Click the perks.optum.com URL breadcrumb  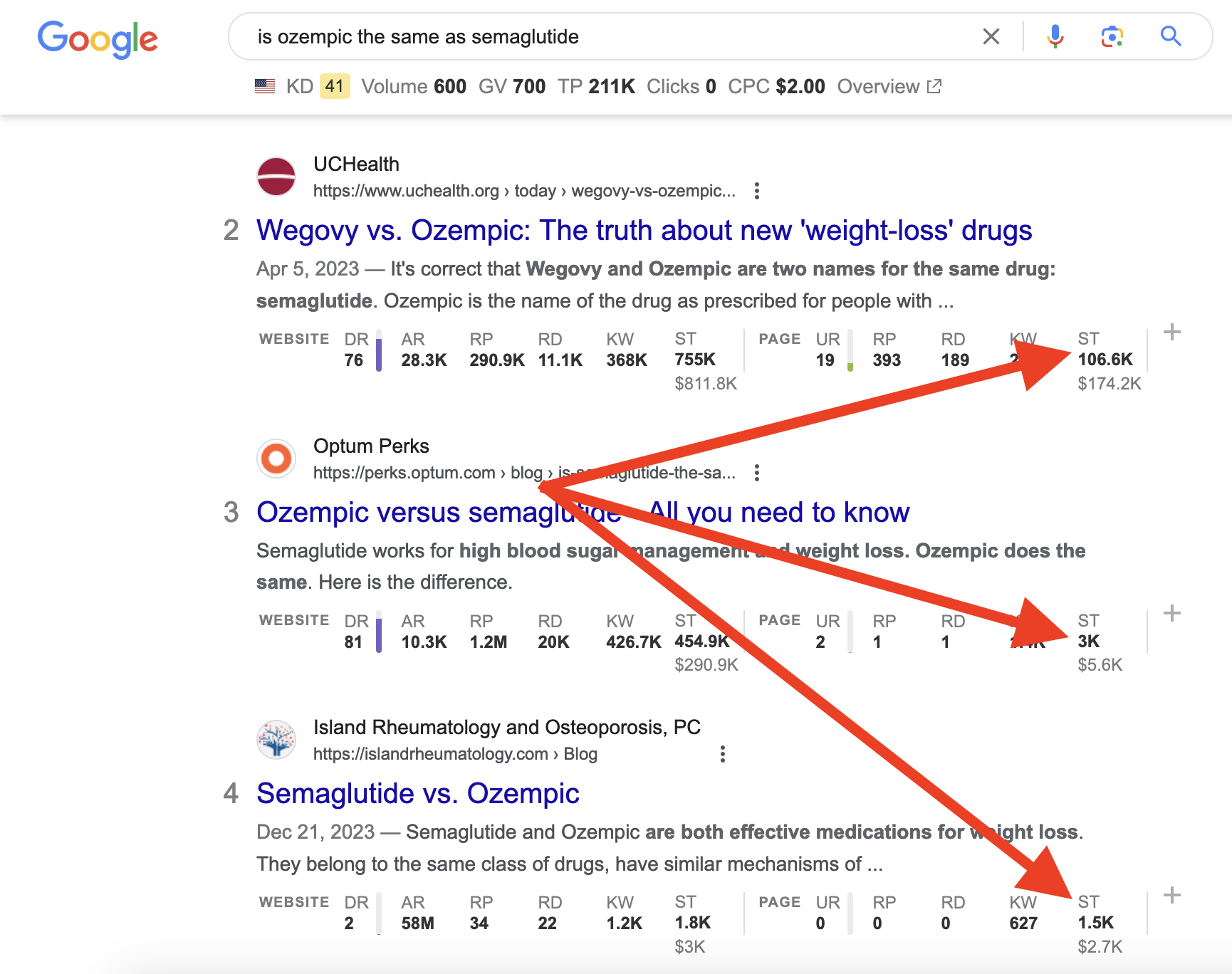(525, 473)
